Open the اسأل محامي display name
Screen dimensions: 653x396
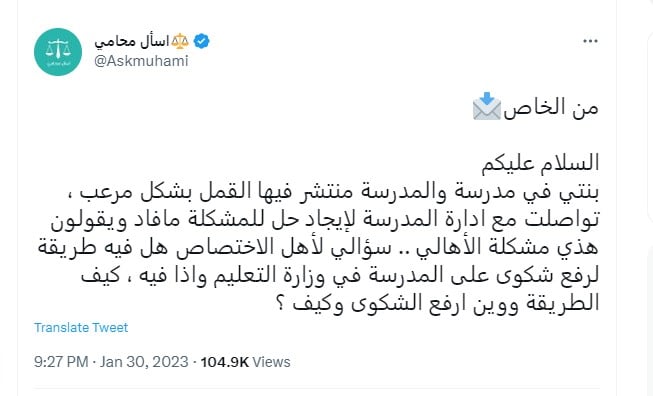coord(132,41)
